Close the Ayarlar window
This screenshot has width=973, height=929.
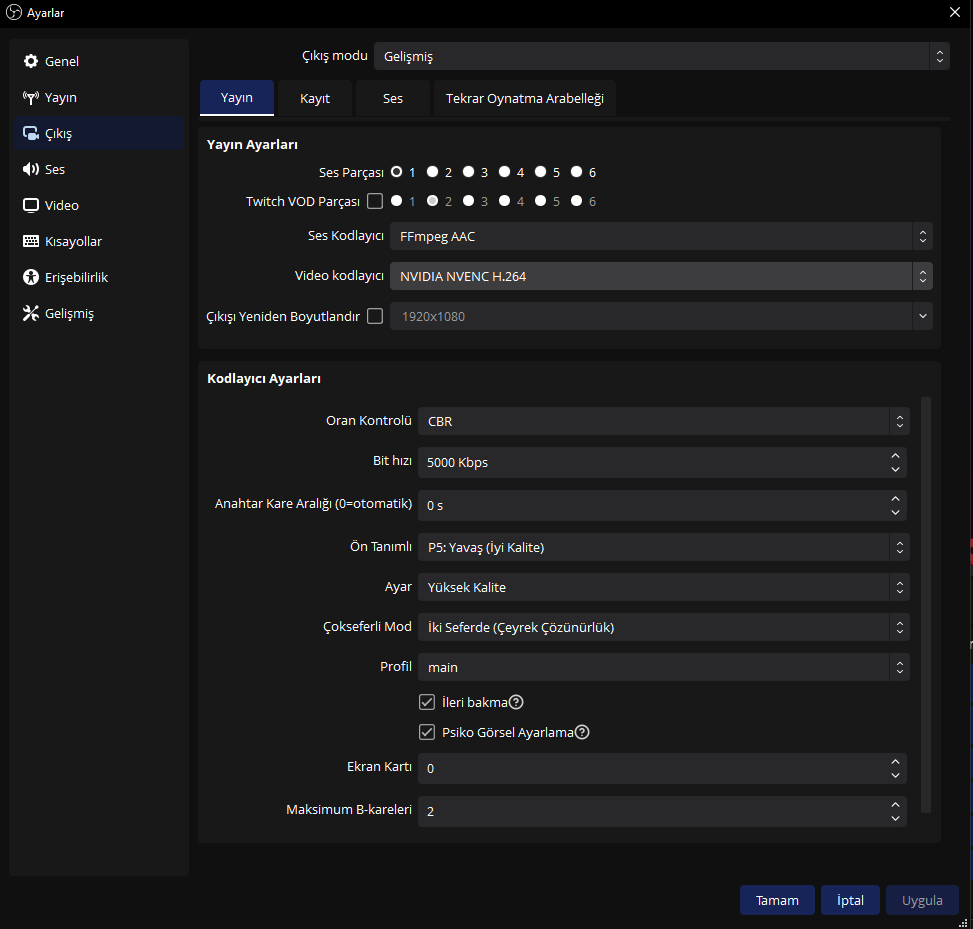pyautogui.click(x=955, y=12)
